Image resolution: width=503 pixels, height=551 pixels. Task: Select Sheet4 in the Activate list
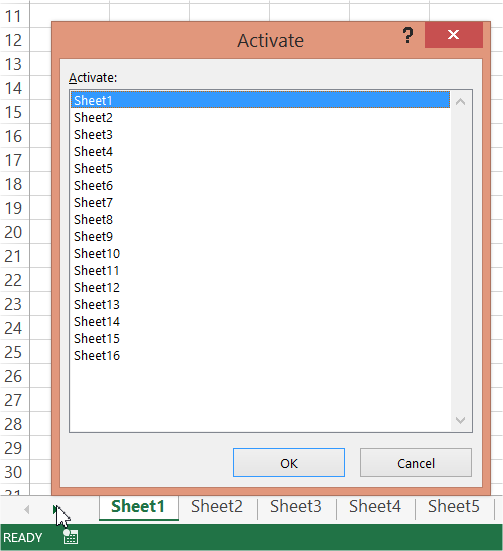(x=260, y=151)
